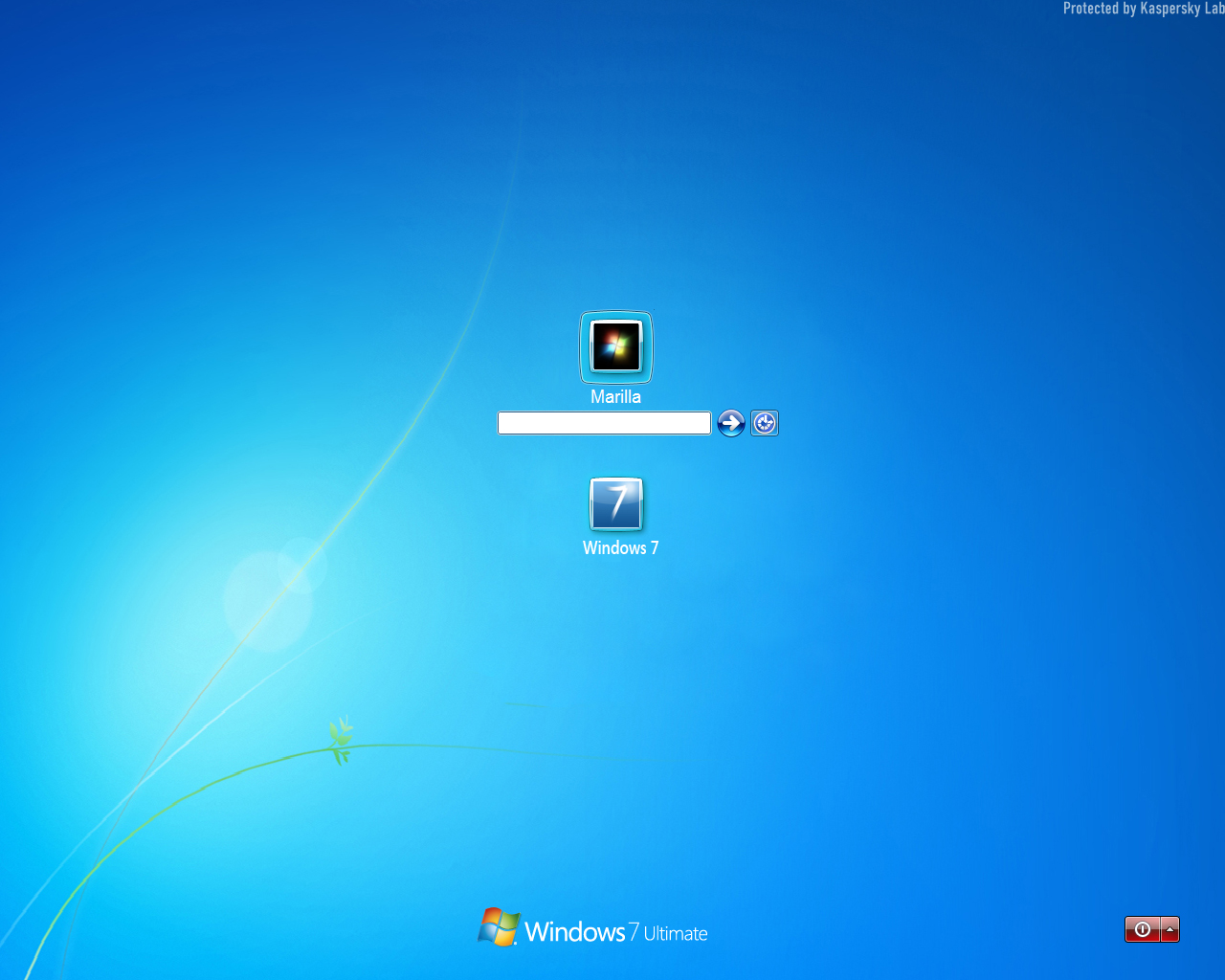The image size is (1225, 980).
Task: Activate the accessibility wheel icon near password box
Action: pyautogui.click(x=765, y=422)
